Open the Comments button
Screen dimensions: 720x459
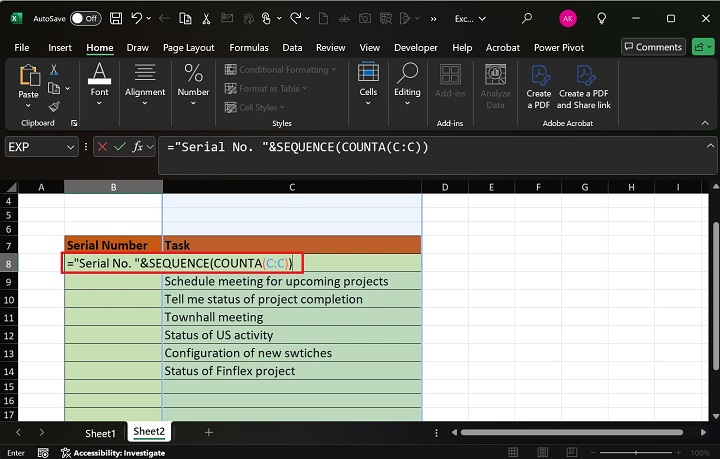coord(652,47)
